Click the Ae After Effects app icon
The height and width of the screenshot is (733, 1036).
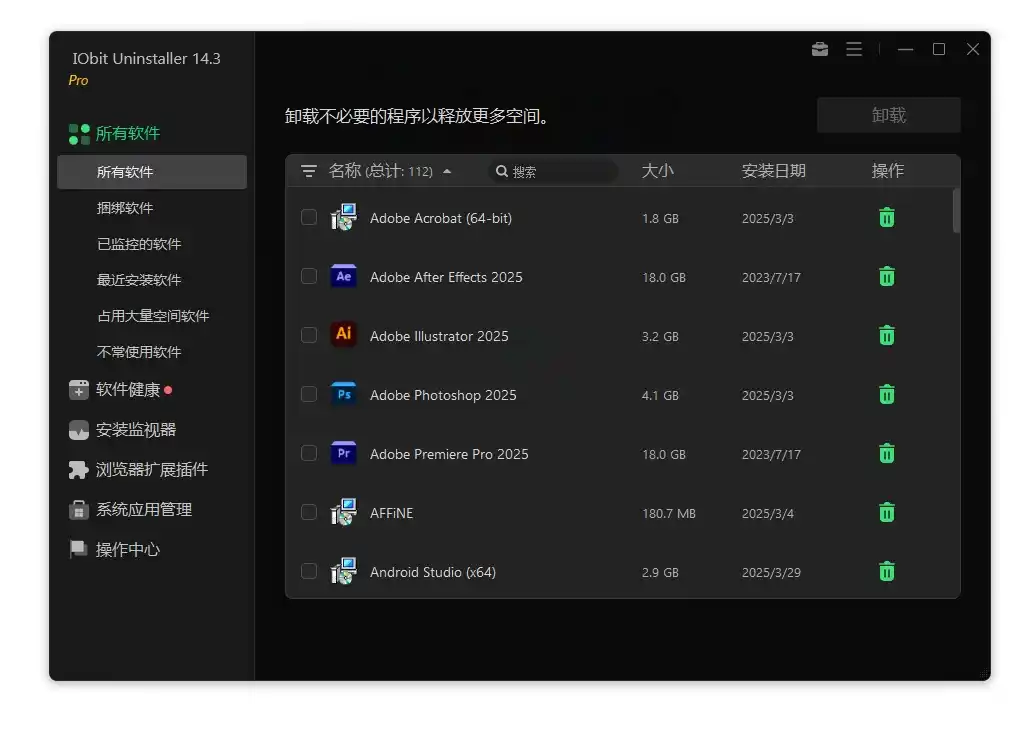coord(344,276)
